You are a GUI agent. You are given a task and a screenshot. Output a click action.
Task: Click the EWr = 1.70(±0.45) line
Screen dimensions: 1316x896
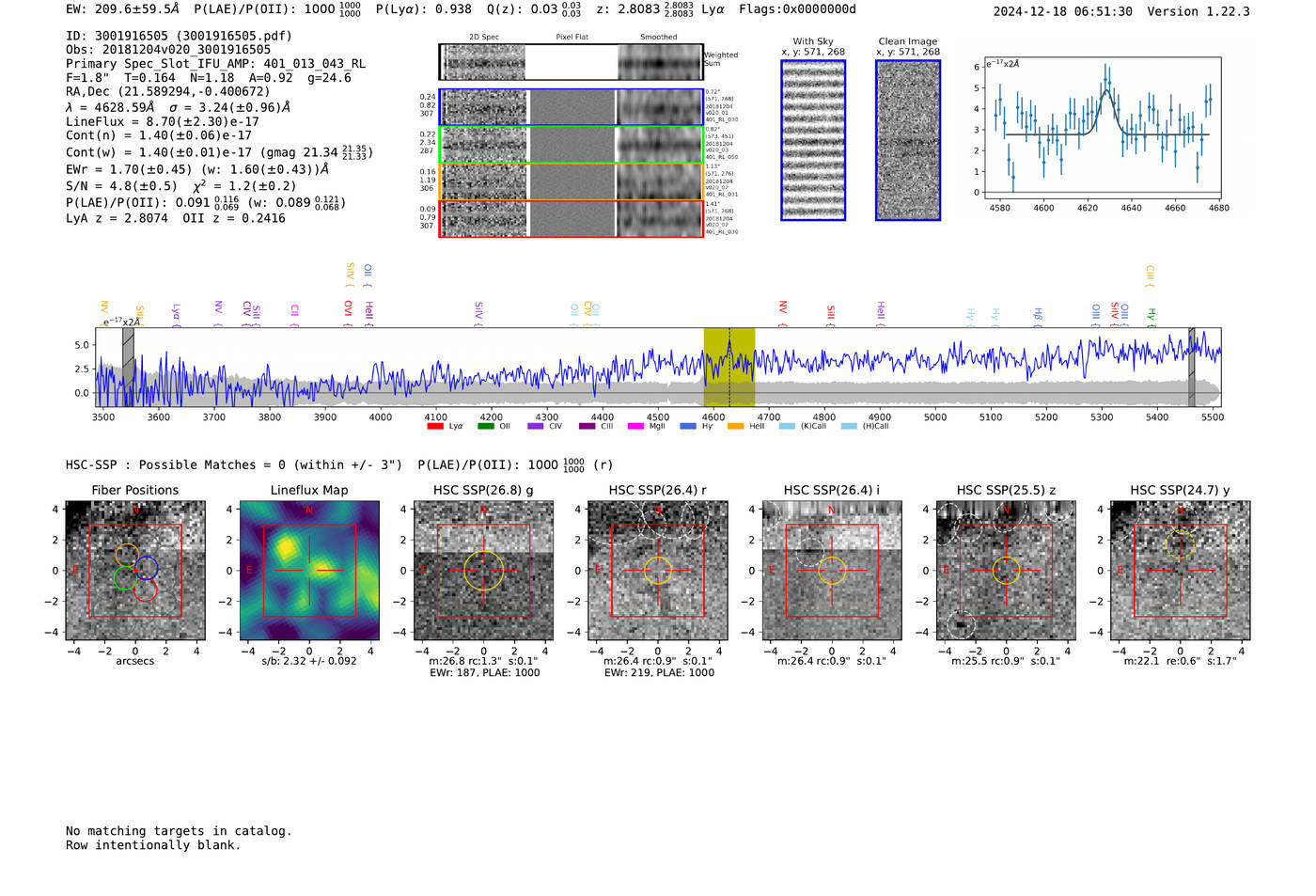click(x=197, y=169)
